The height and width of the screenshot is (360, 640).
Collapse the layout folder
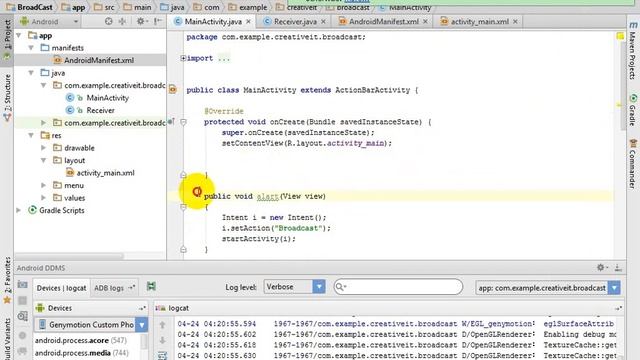(44, 160)
